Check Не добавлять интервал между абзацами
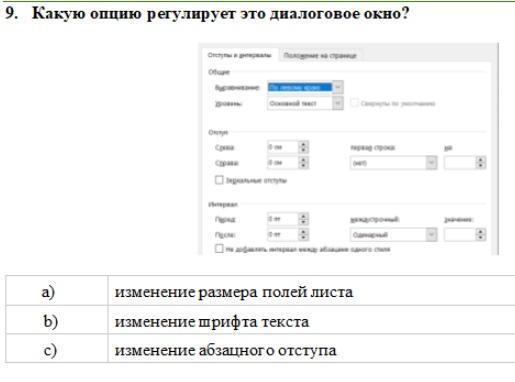This screenshot has width=515, height=382. [219, 249]
